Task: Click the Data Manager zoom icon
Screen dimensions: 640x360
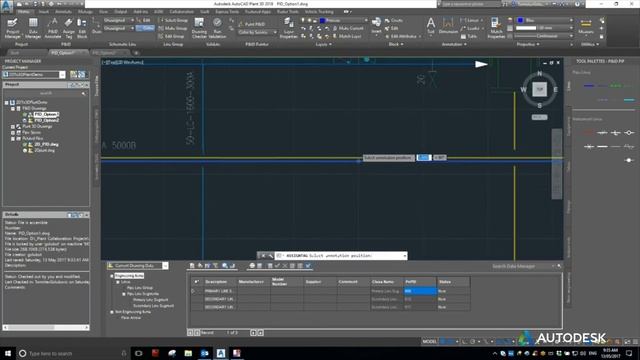Action: click(x=224, y=266)
